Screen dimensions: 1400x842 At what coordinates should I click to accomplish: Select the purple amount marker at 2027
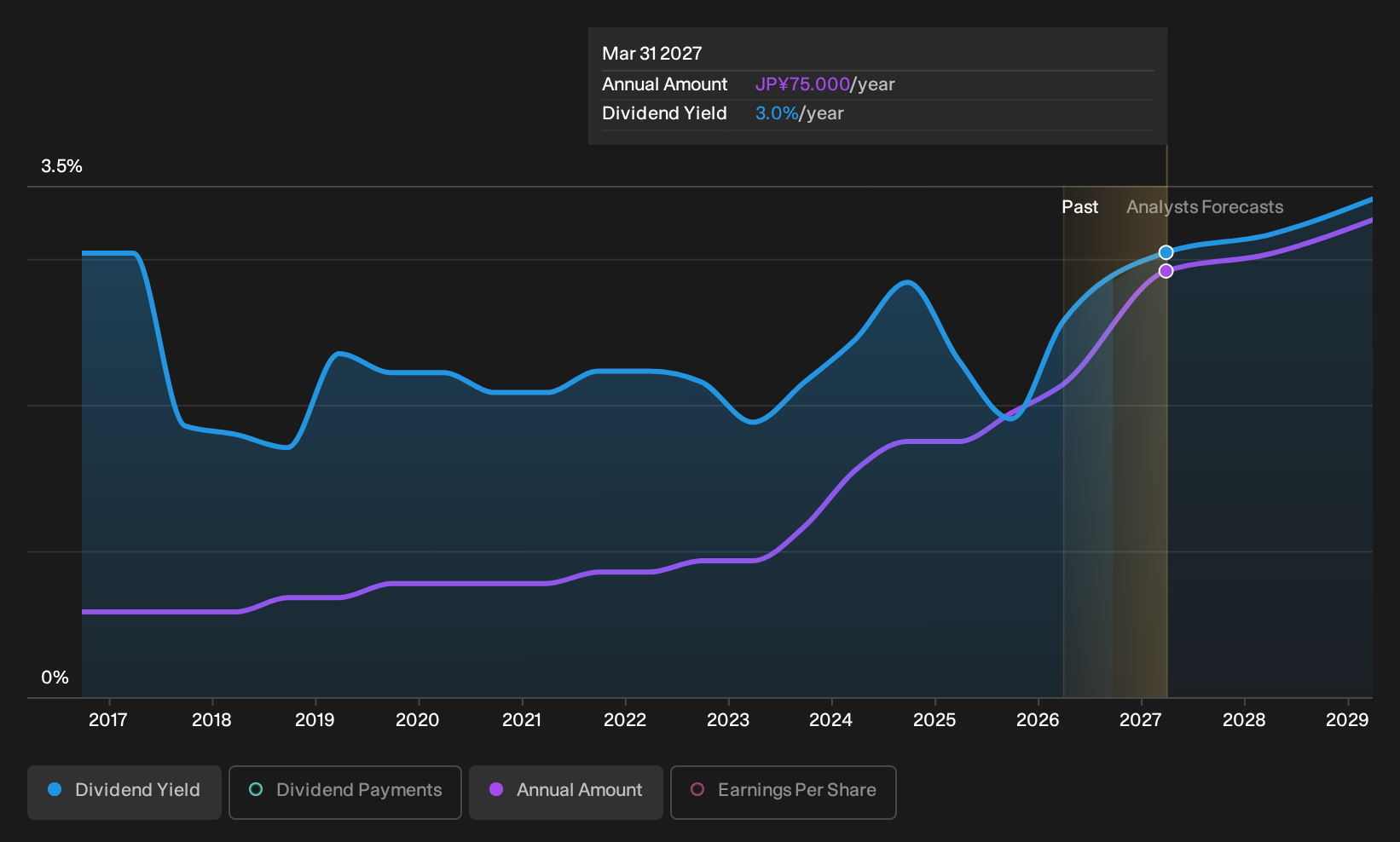click(1166, 271)
